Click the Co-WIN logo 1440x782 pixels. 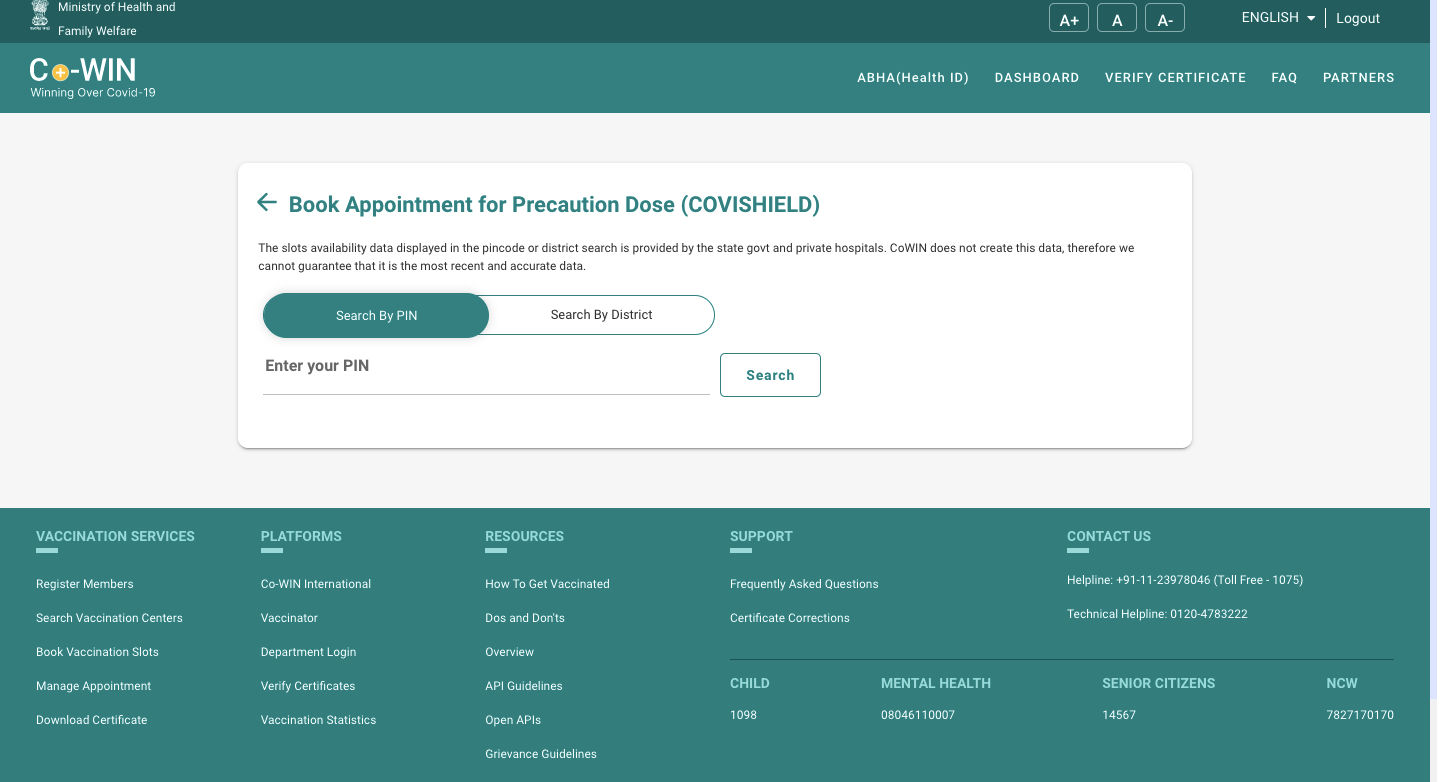[92, 77]
